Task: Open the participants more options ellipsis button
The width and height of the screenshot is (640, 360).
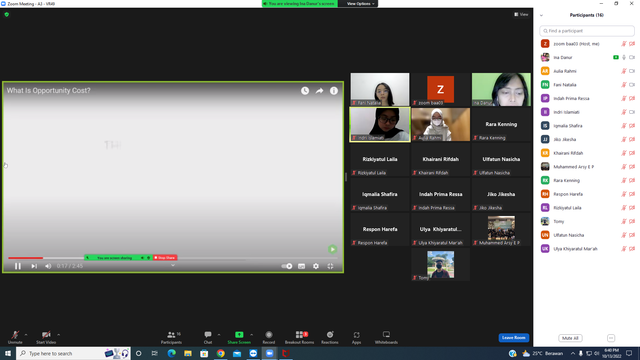Action: (x=611, y=338)
